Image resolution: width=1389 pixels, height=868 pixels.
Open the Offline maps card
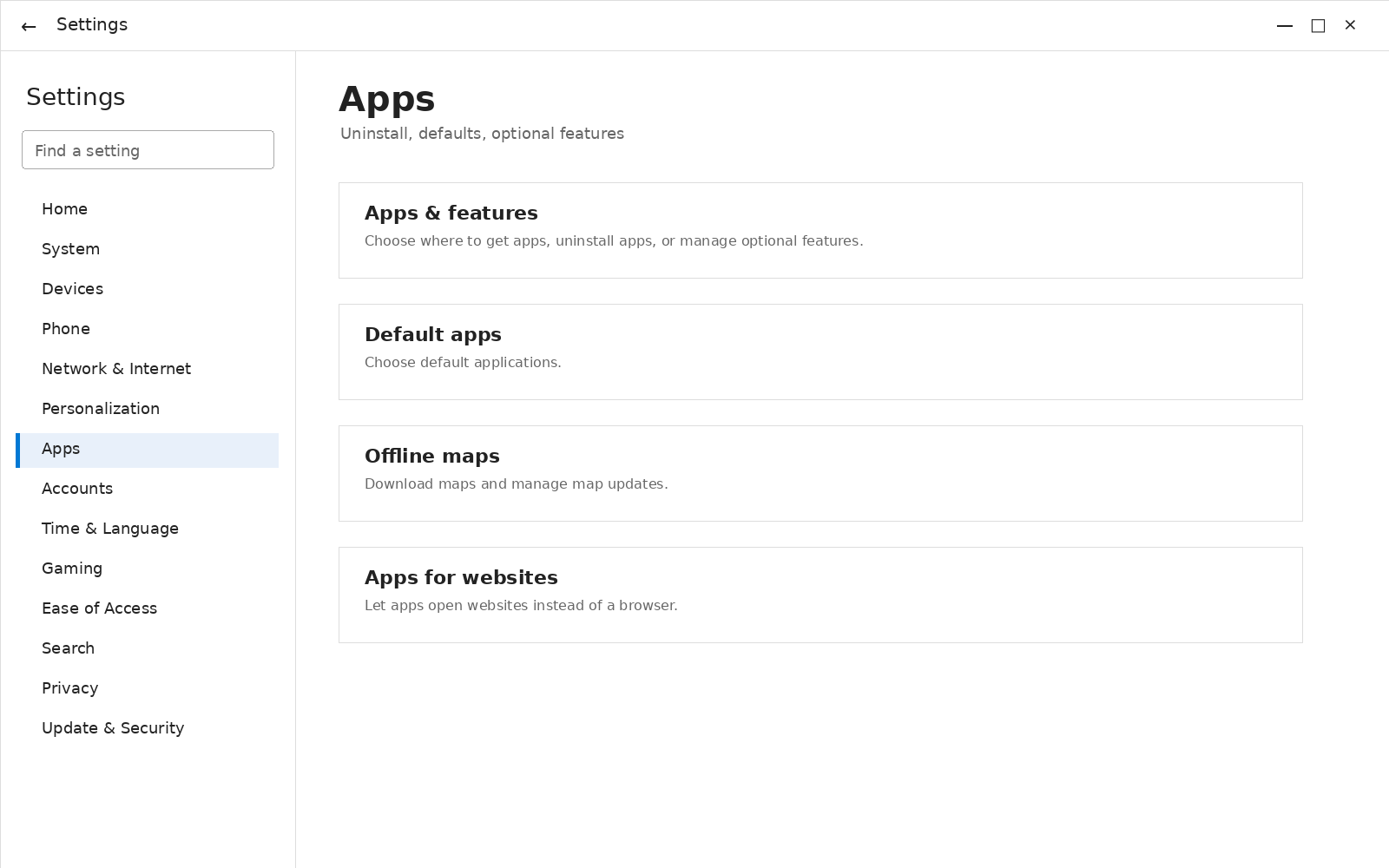point(820,473)
